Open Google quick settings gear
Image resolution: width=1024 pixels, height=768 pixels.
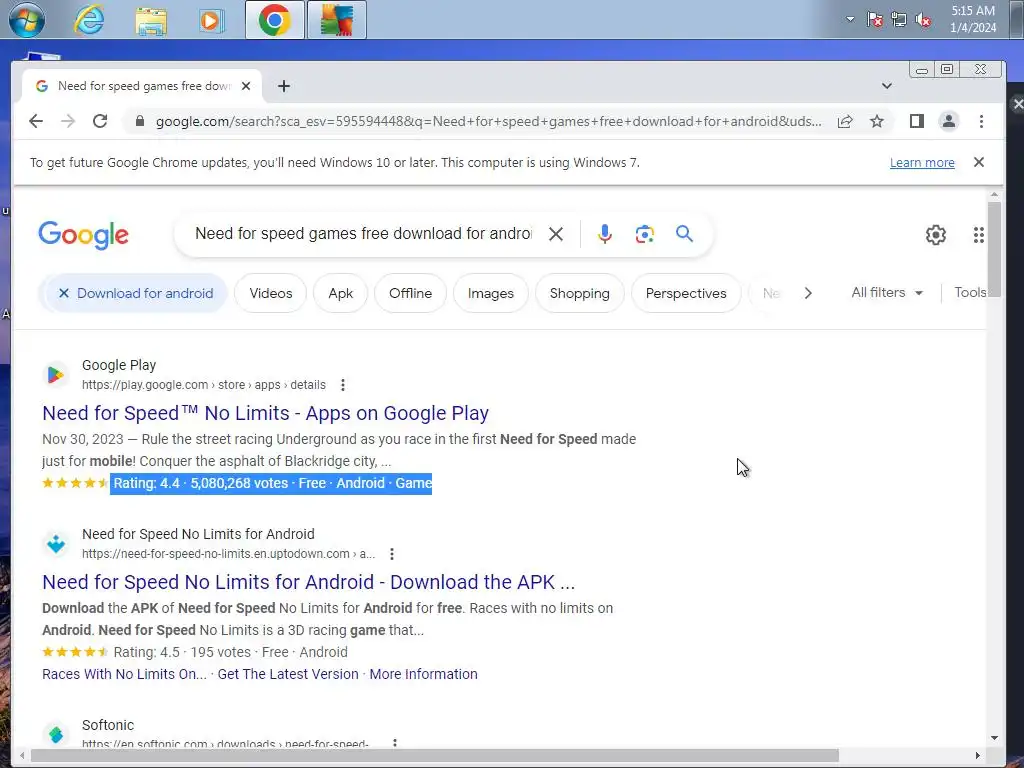(936, 234)
